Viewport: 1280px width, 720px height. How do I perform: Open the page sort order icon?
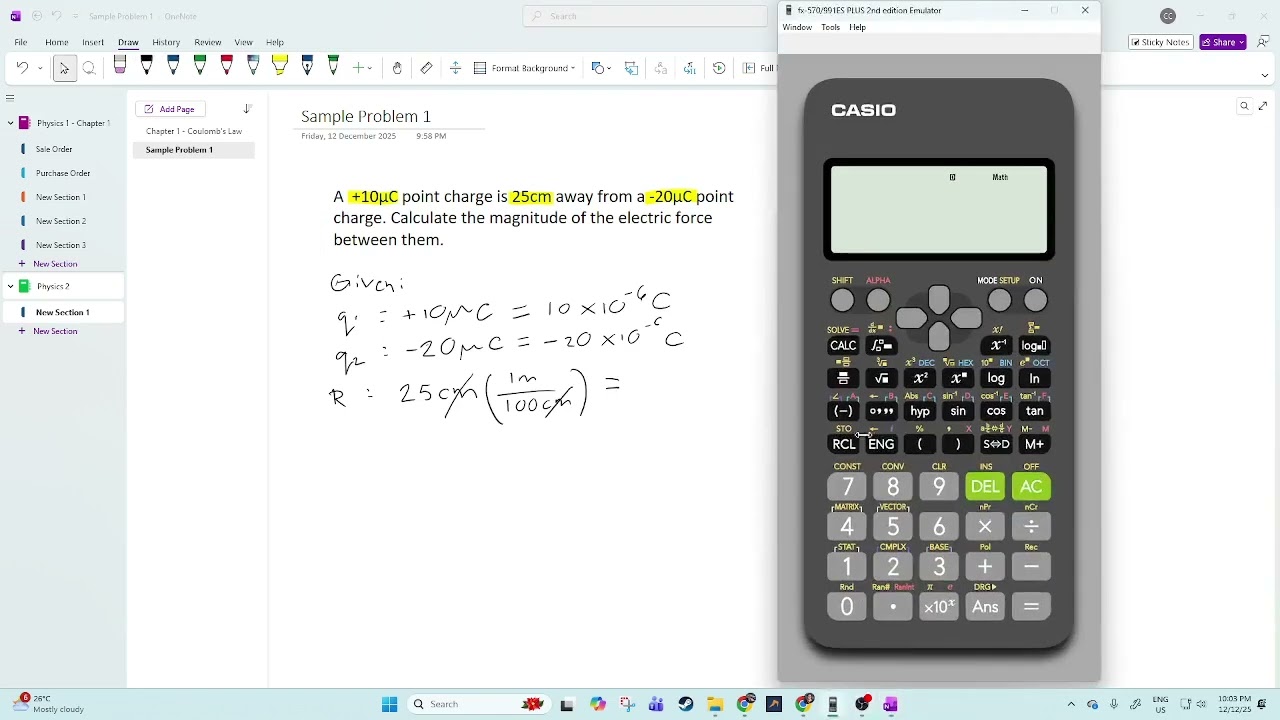pyautogui.click(x=247, y=109)
